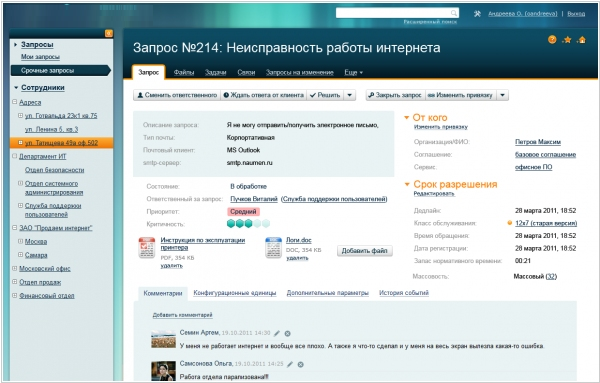The height and width of the screenshot is (383, 600).
Task: Add page to favorites with the star icon
Action: [567, 39]
